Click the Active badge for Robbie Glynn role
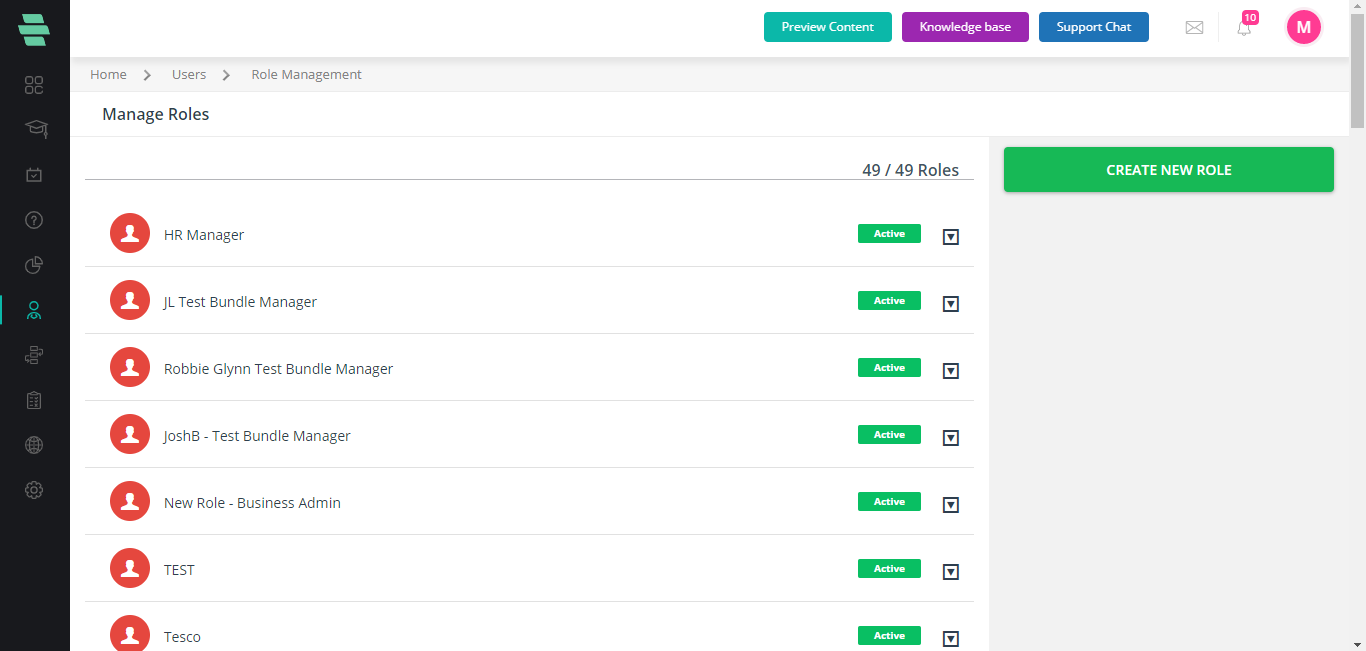1366x651 pixels. pyautogui.click(x=889, y=368)
